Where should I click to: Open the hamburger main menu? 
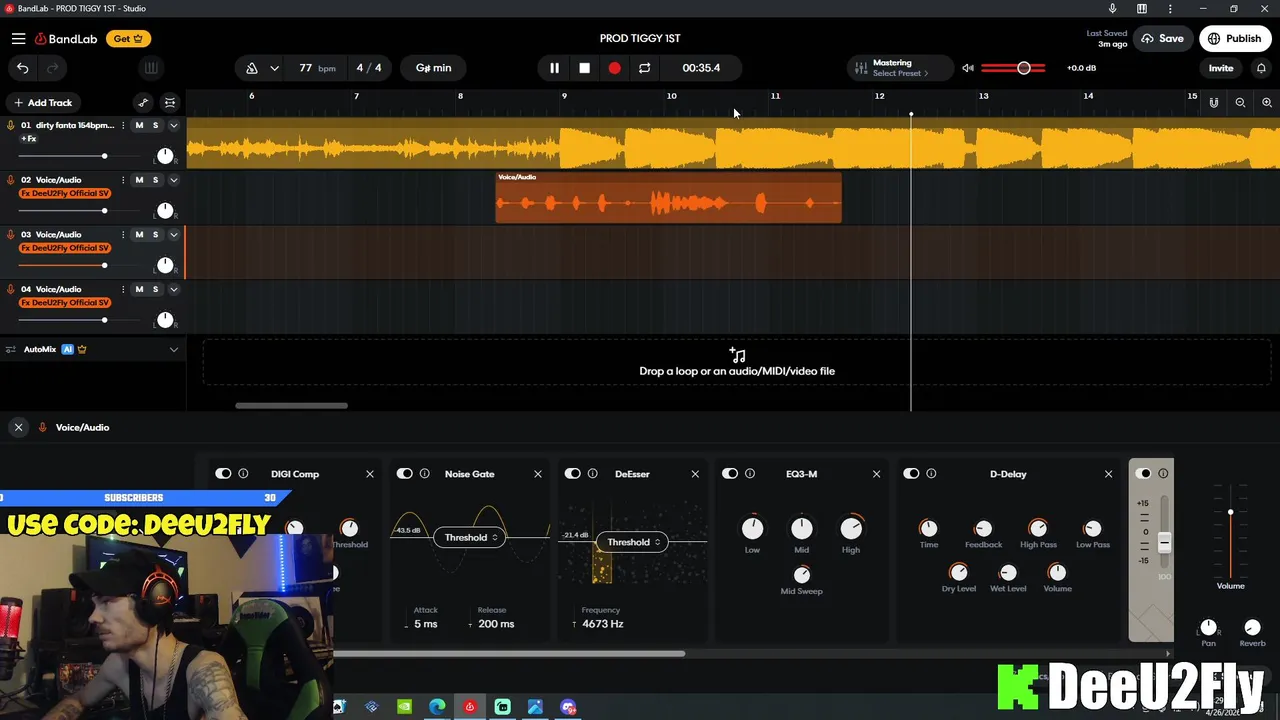click(x=18, y=39)
